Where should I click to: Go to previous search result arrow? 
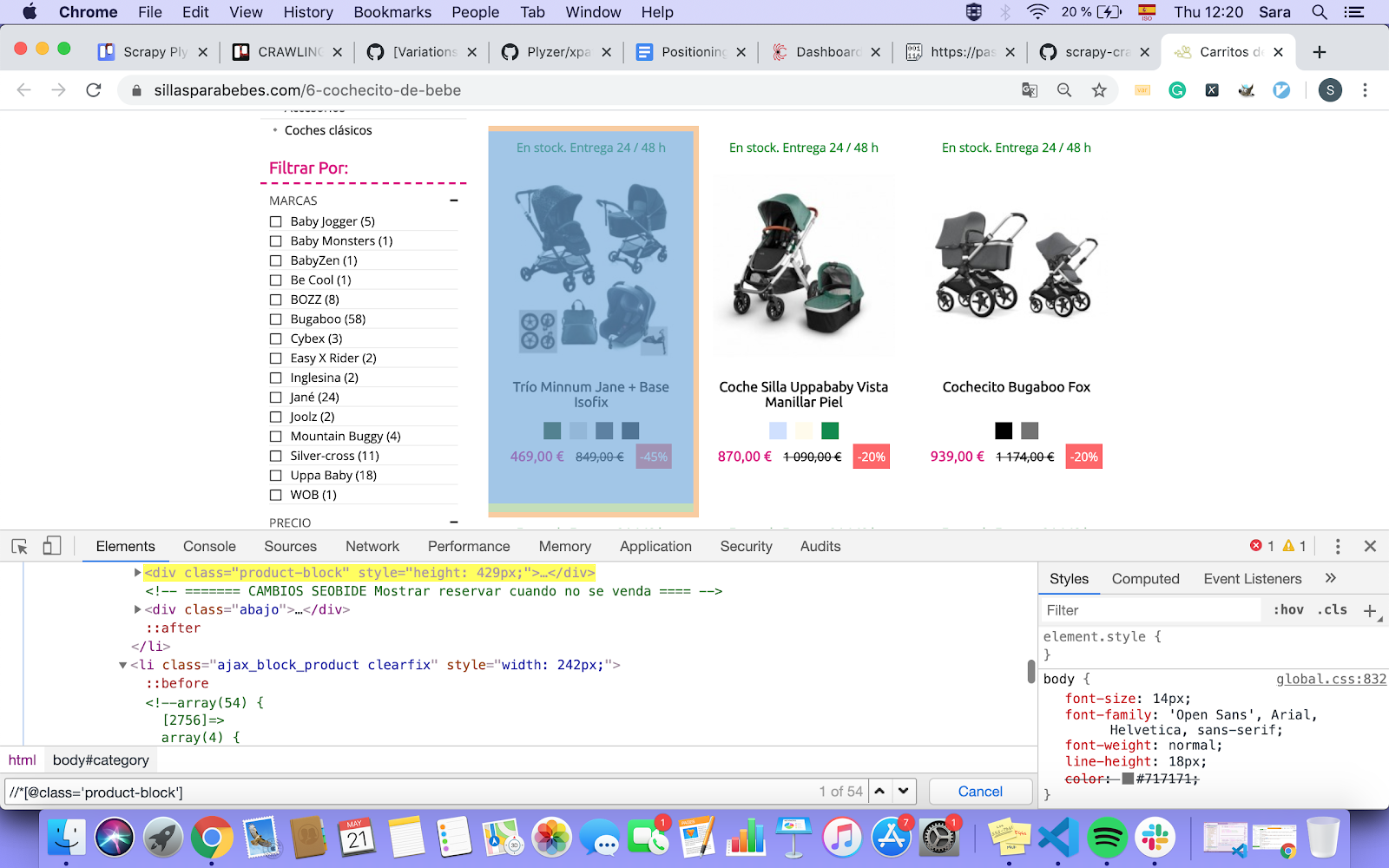tap(879, 791)
